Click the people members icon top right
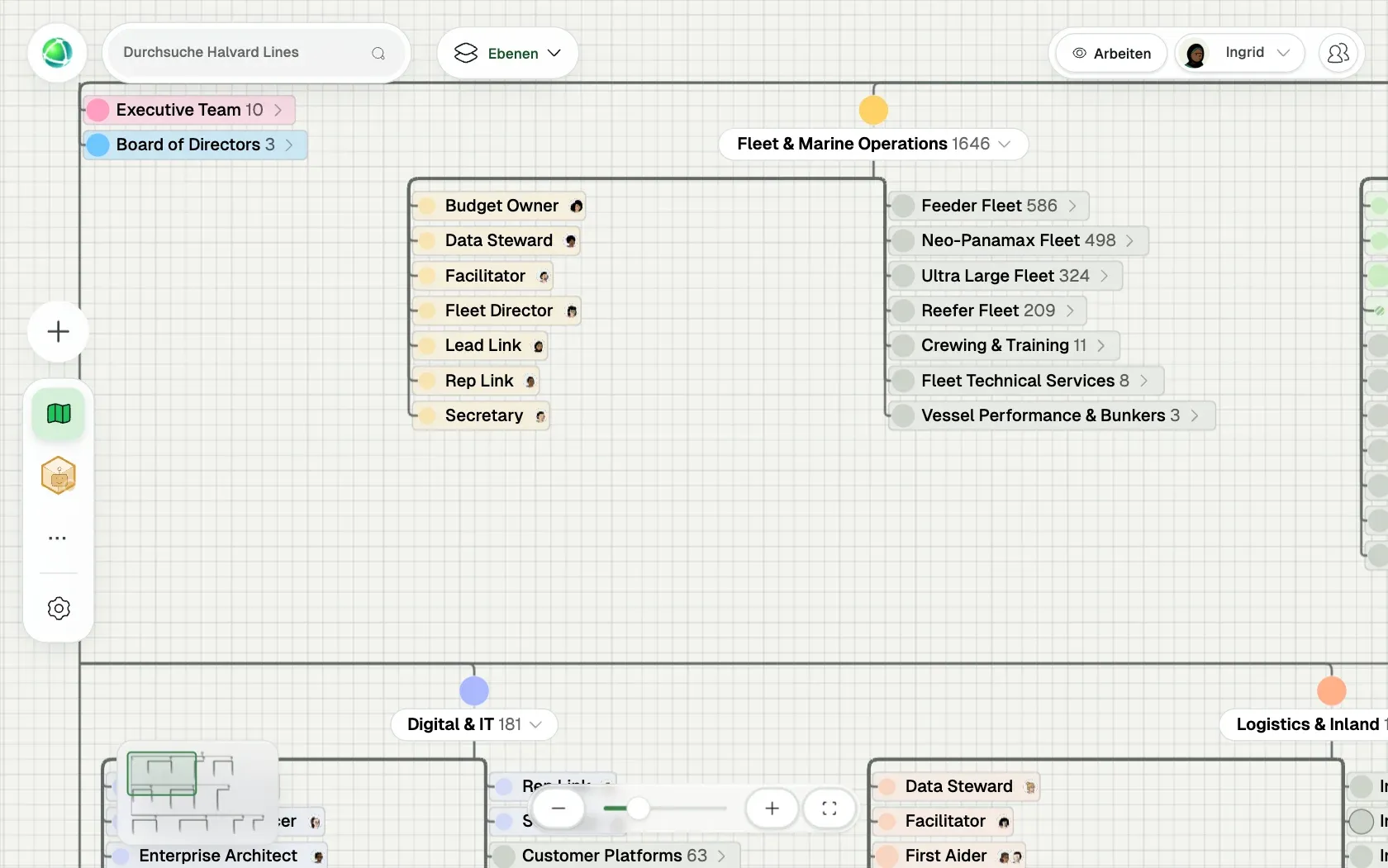The height and width of the screenshot is (868, 1388). [1338, 54]
